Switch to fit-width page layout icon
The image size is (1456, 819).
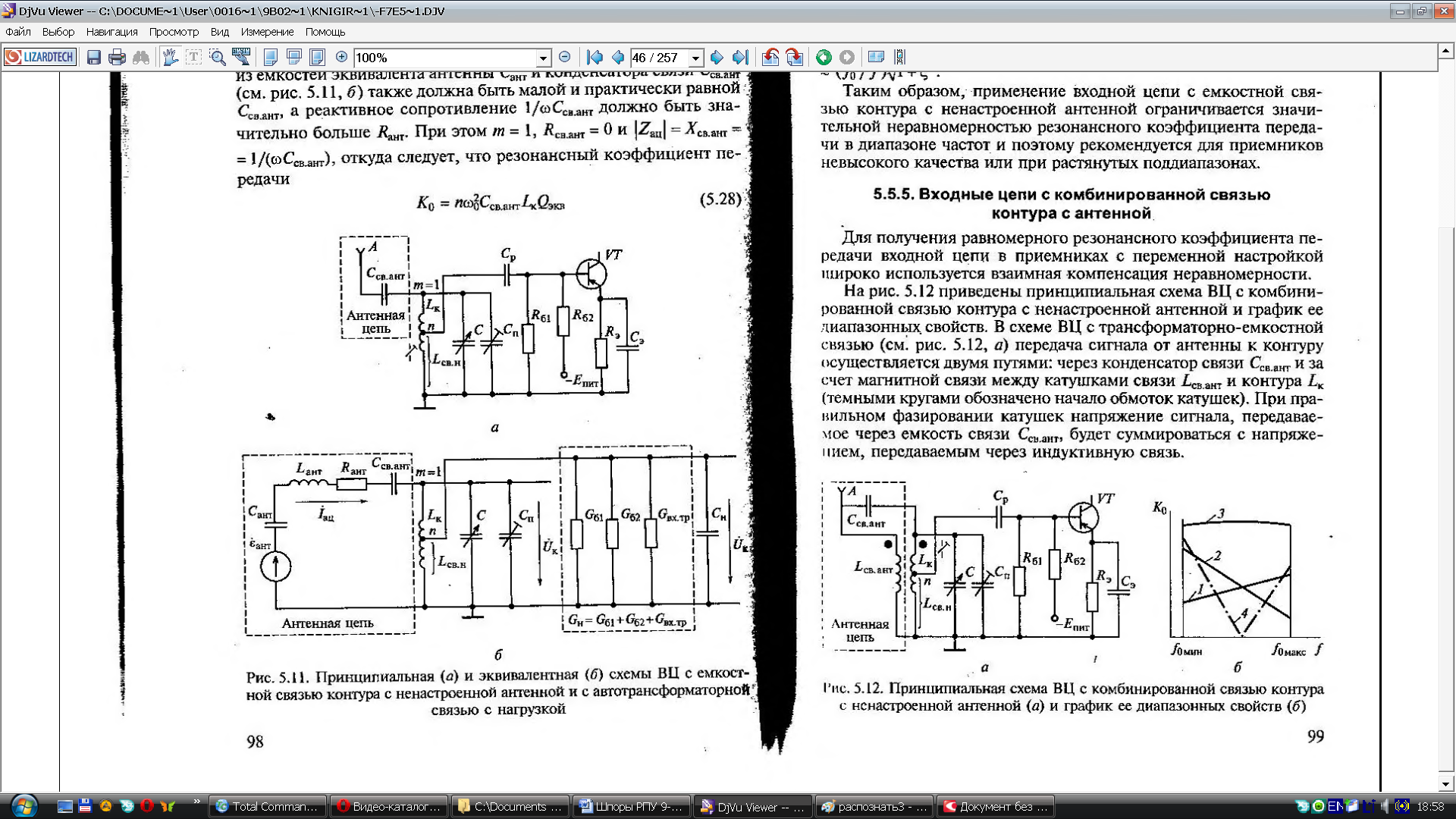tap(294, 57)
